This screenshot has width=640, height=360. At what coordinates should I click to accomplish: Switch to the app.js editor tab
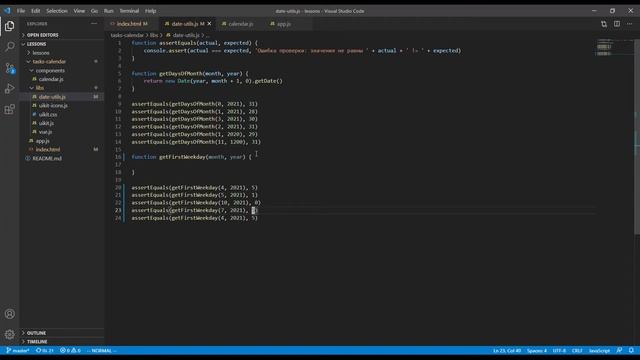pos(284,24)
